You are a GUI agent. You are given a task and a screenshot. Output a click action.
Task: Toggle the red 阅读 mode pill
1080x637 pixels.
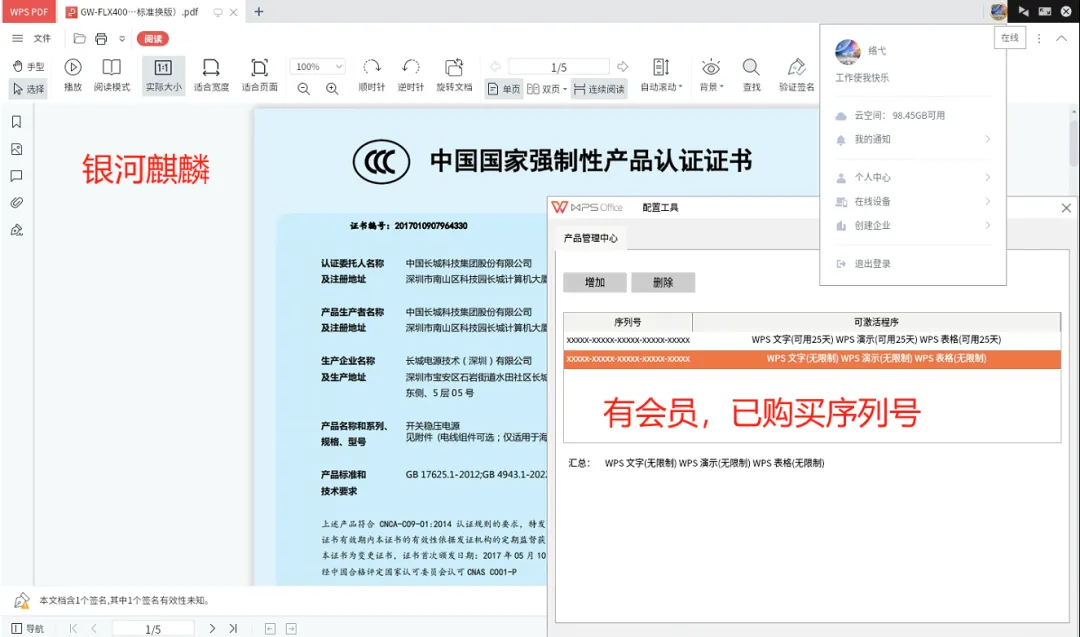click(x=153, y=39)
